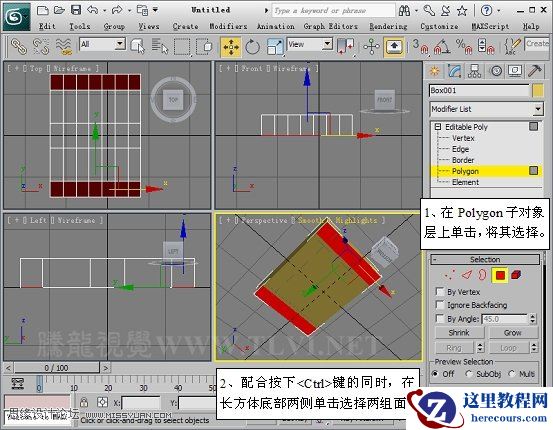553x430 pixels.
Task: Undo the last action
Action: 93,10
